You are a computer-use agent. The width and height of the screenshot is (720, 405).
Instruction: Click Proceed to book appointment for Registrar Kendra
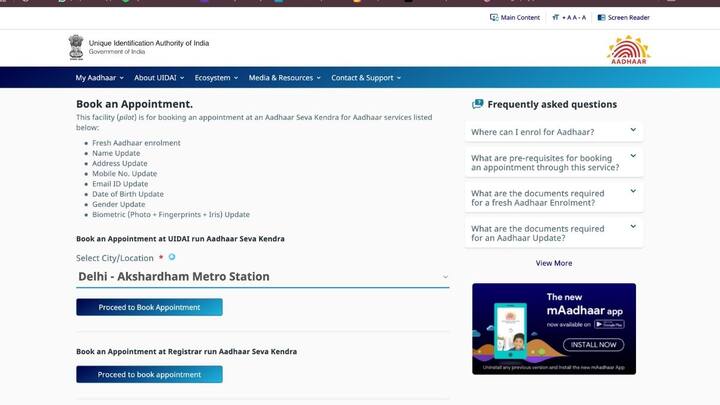[x=149, y=374]
